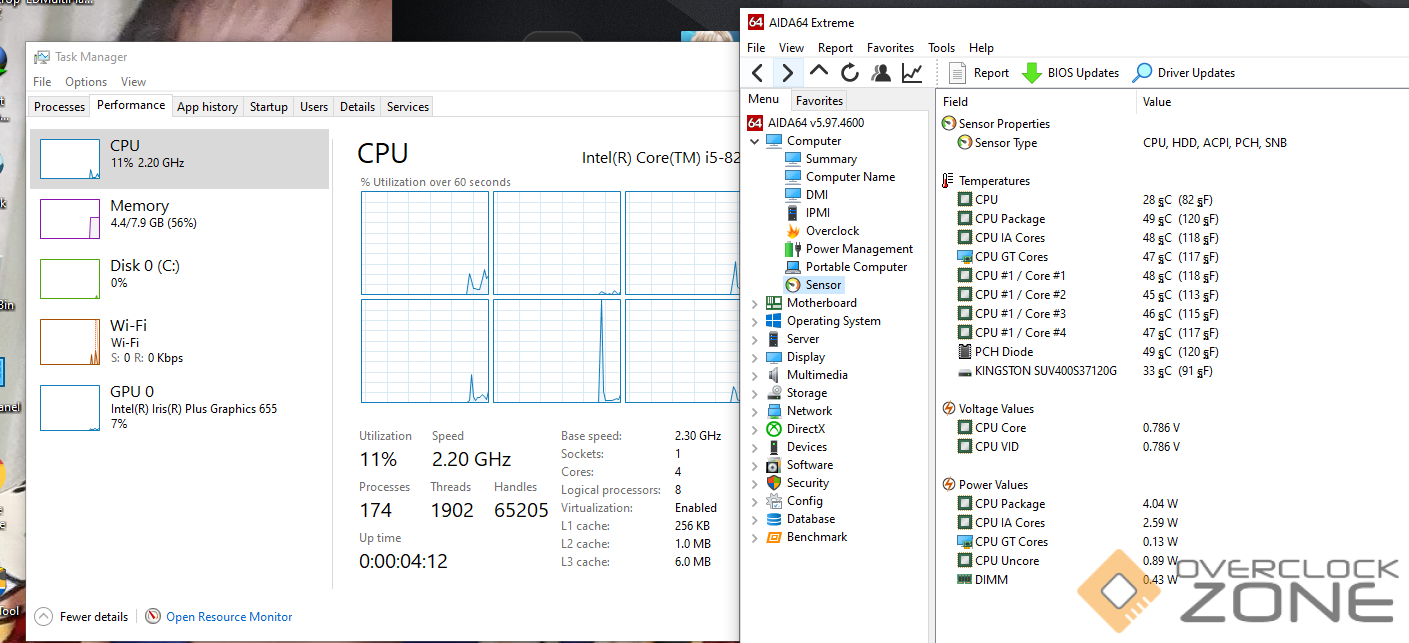Go back in AIDA64 navigation
This screenshot has width=1409, height=643.
(x=758, y=72)
